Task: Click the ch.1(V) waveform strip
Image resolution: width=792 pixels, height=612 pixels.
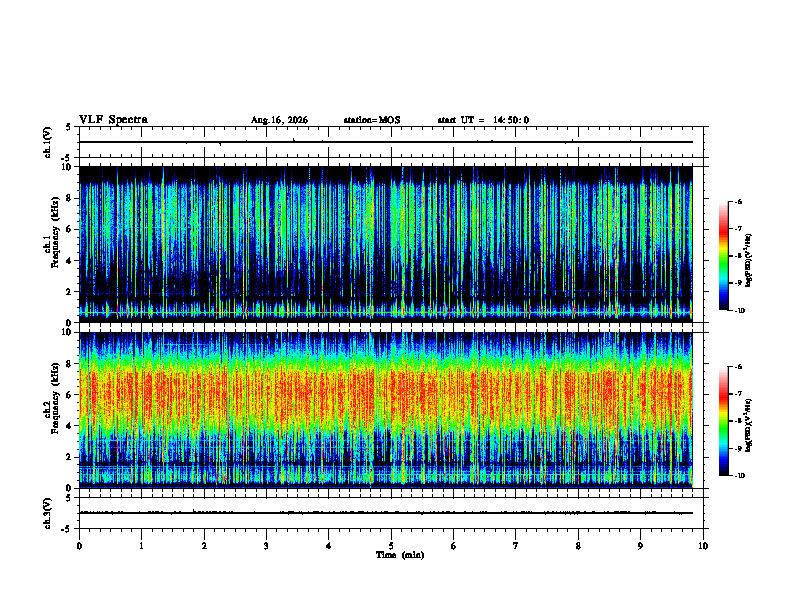Action: pos(391,142)
